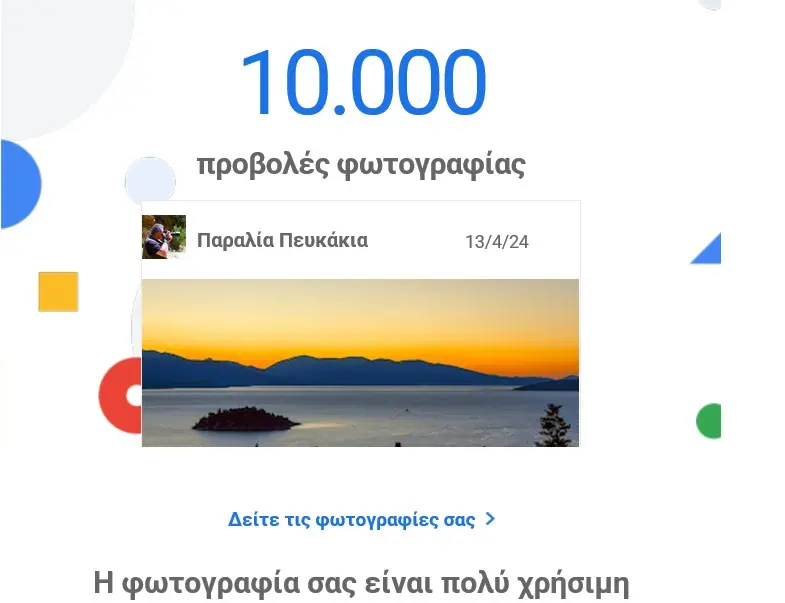Click the small island in the sunset photo
Image resolution: width=785 pixels, height=603 pixels.
(246, 419)
